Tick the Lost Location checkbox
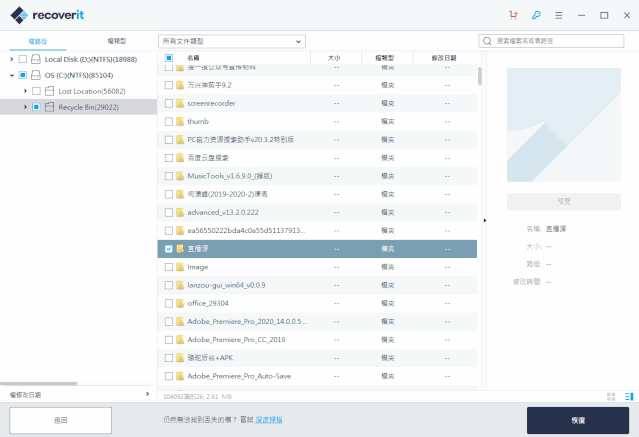Viewport: 639px width, 437px height. [36, 91]
